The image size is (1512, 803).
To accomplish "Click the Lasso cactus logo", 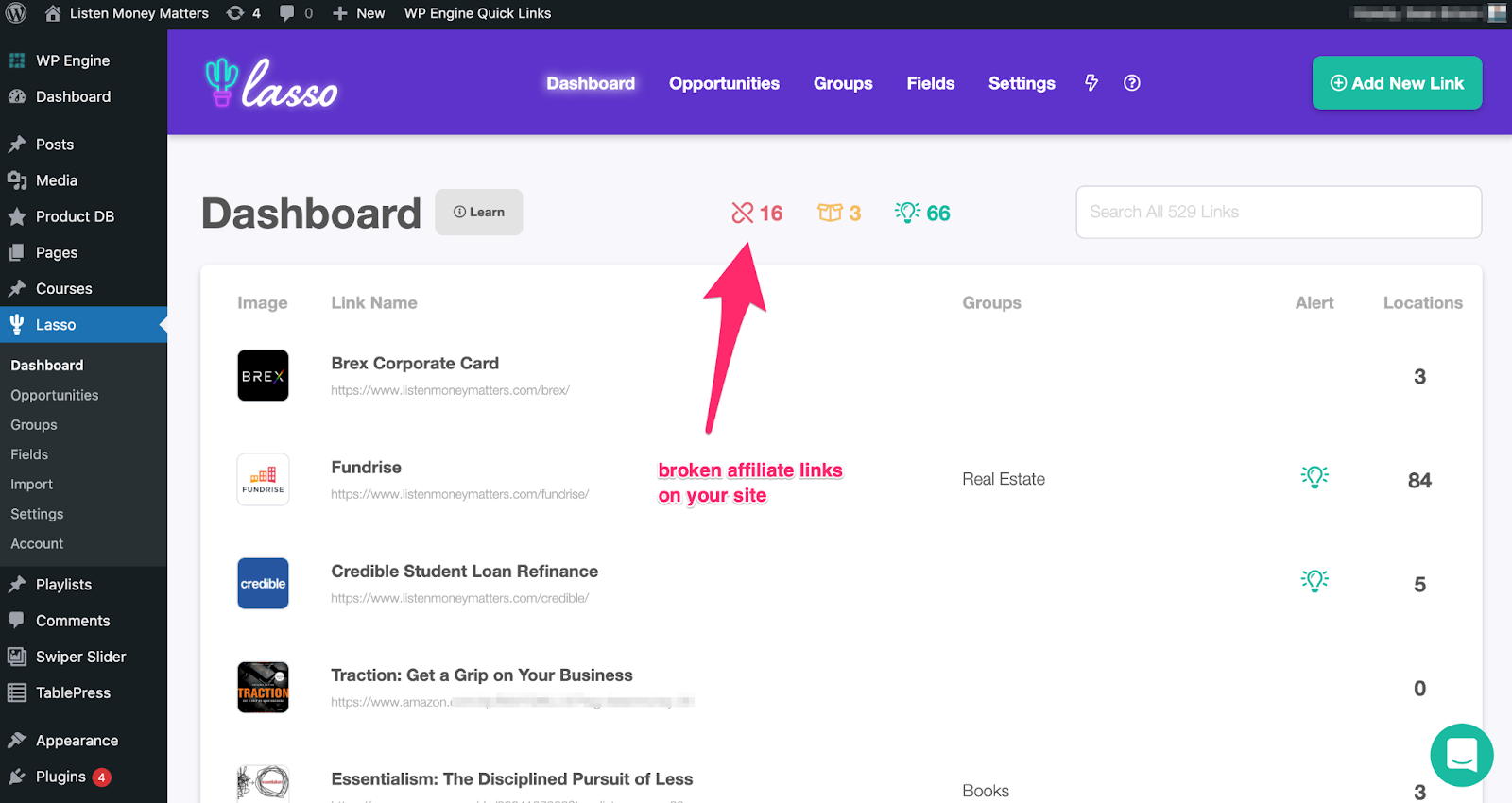I will tap(271, 83).
